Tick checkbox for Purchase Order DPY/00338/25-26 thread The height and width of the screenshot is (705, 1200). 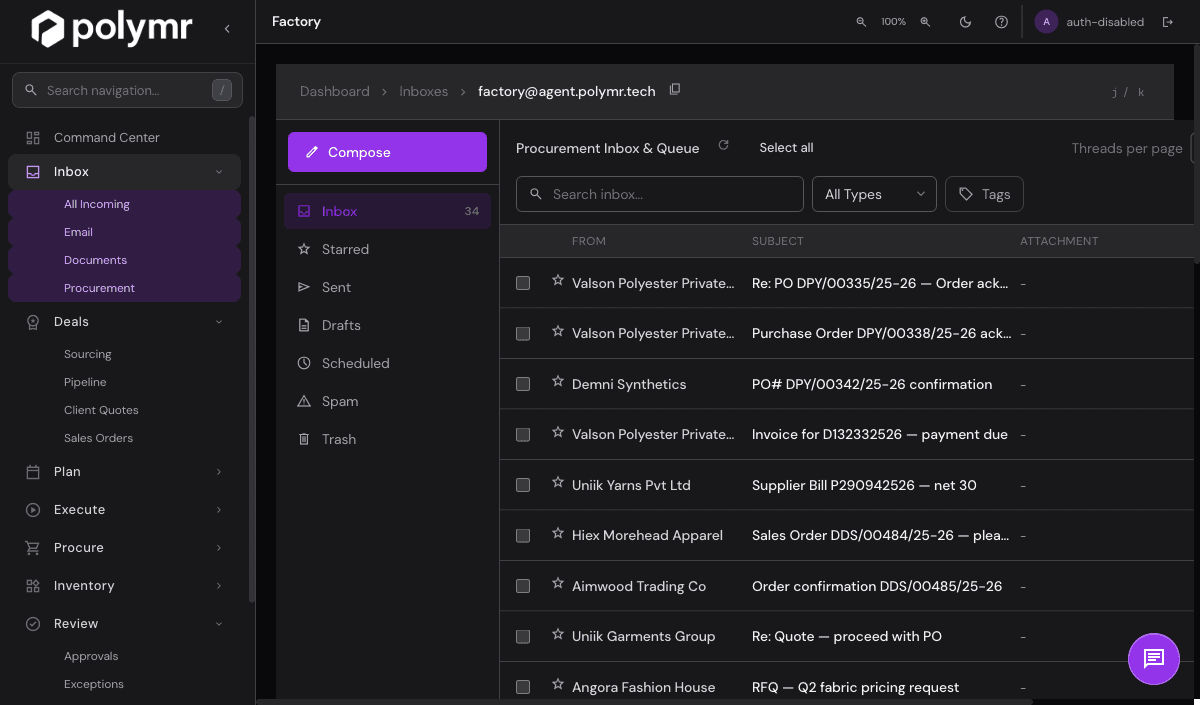(x=523, y=334)
